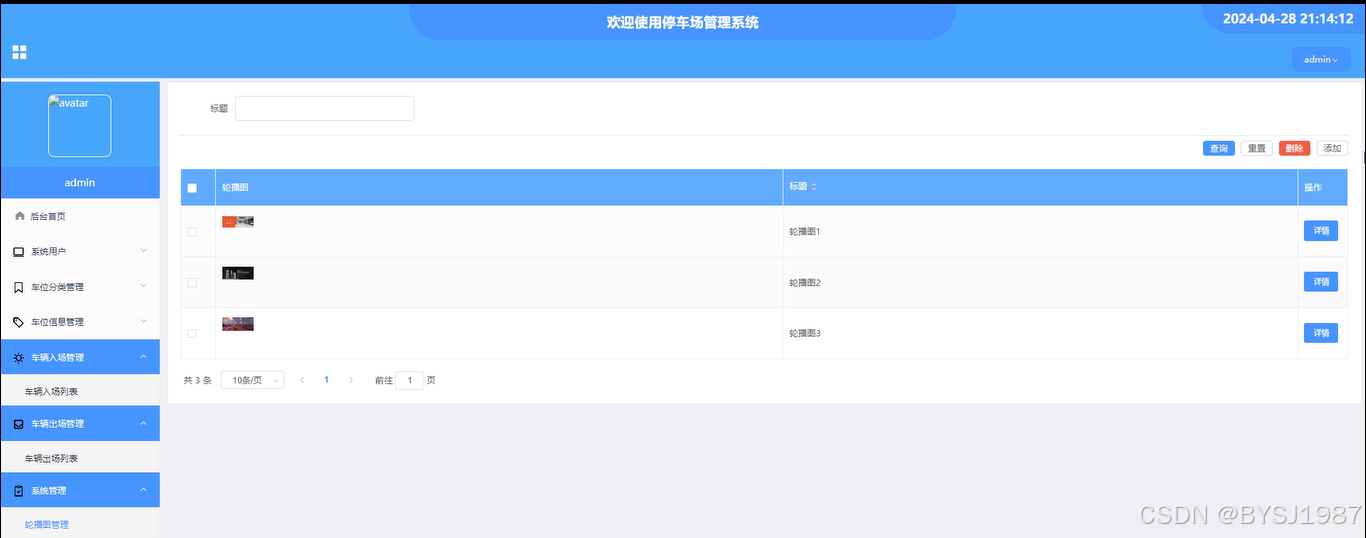Open 后台首页 in sidebar menu
Image resolution: width=1366 pixels, height=538 pixels.
80,216
